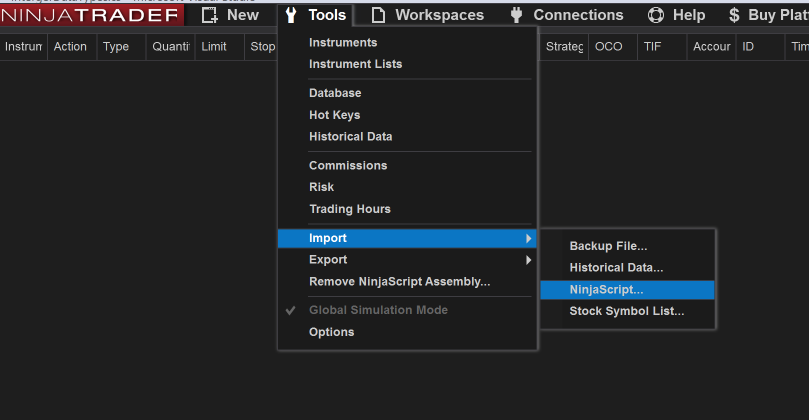The image size is (809, 420).
Task: Click the dollar sign Buy Platform icon
Action: [x=734, y=15]
